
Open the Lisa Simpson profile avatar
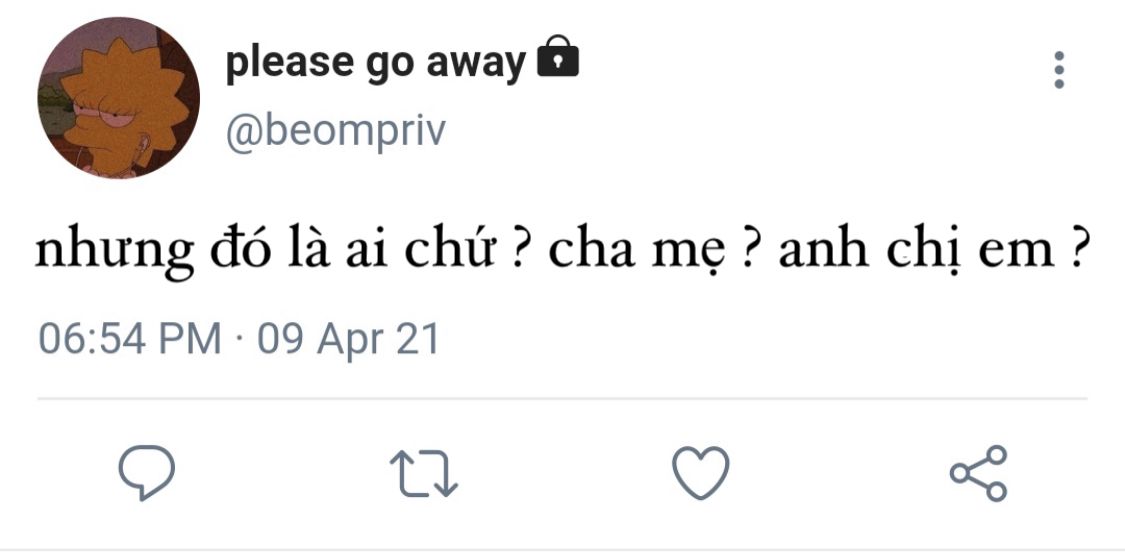tap(118, 98)
